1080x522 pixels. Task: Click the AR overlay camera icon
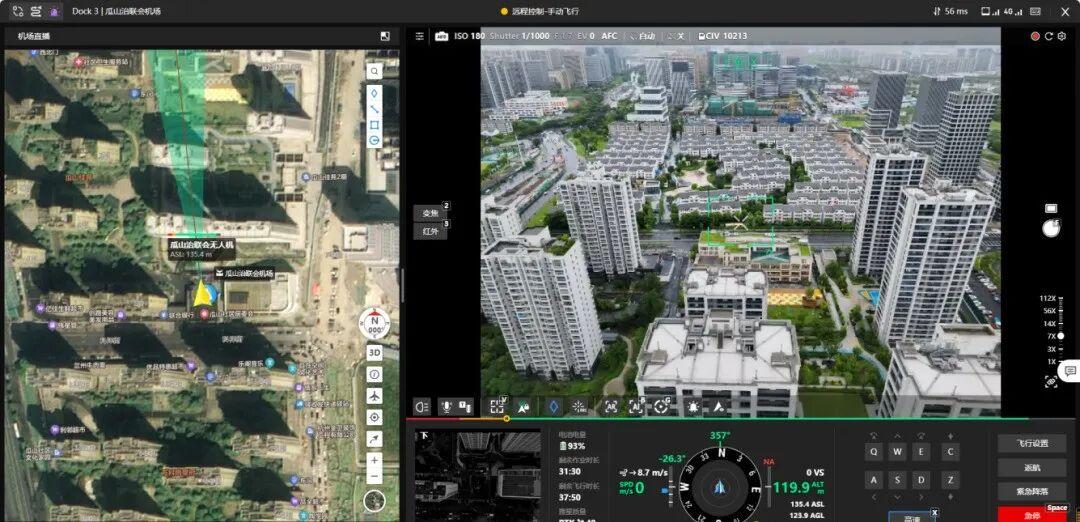(x=611, y=407)
